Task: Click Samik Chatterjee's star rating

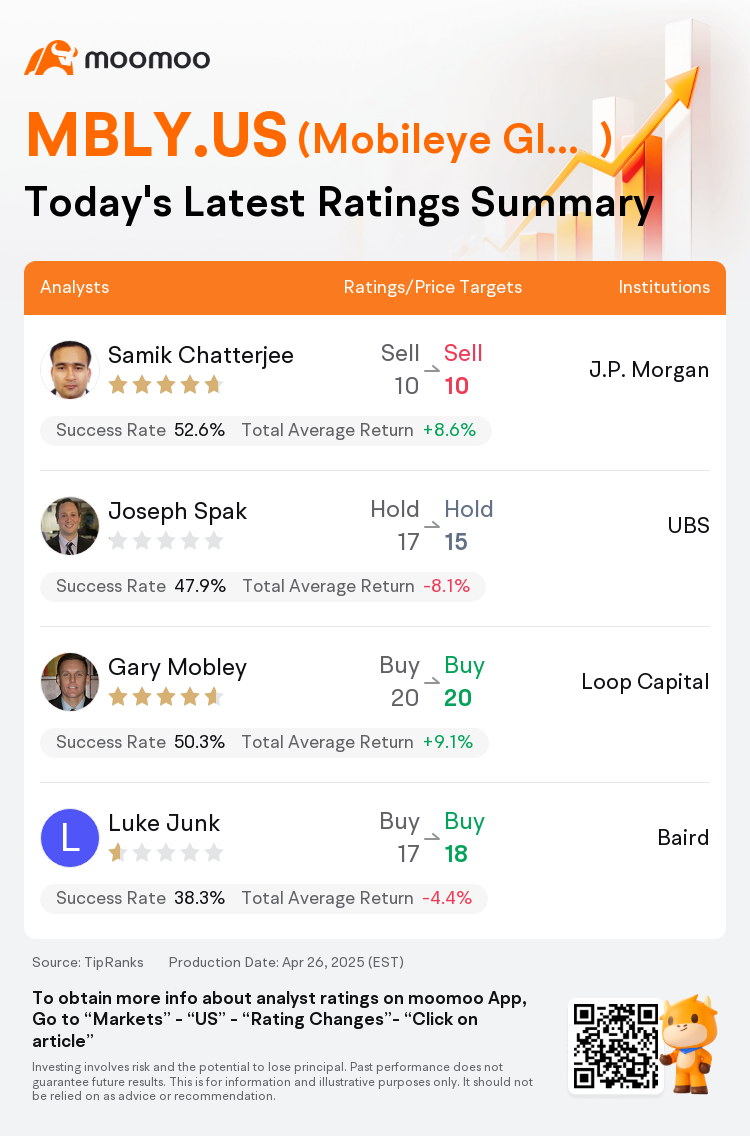Action: point(165,385)
